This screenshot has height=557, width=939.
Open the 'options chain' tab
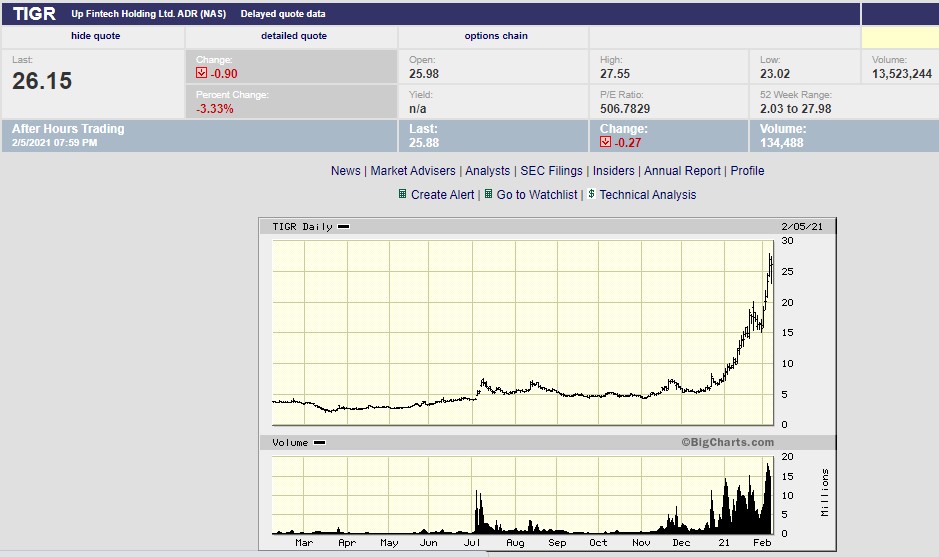[496, 36]
